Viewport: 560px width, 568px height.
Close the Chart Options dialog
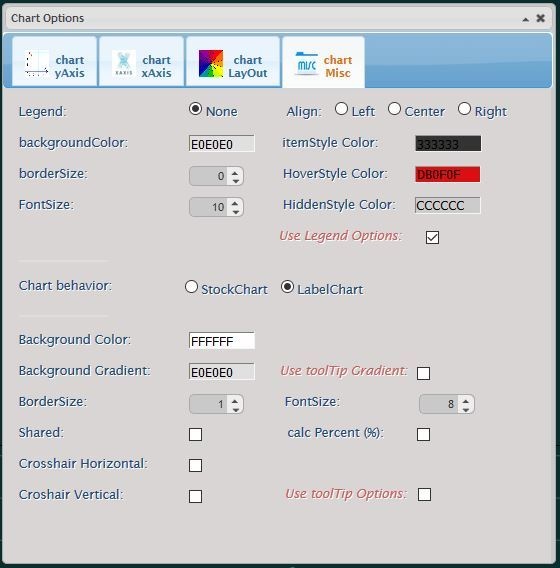[x=540, y=18]
